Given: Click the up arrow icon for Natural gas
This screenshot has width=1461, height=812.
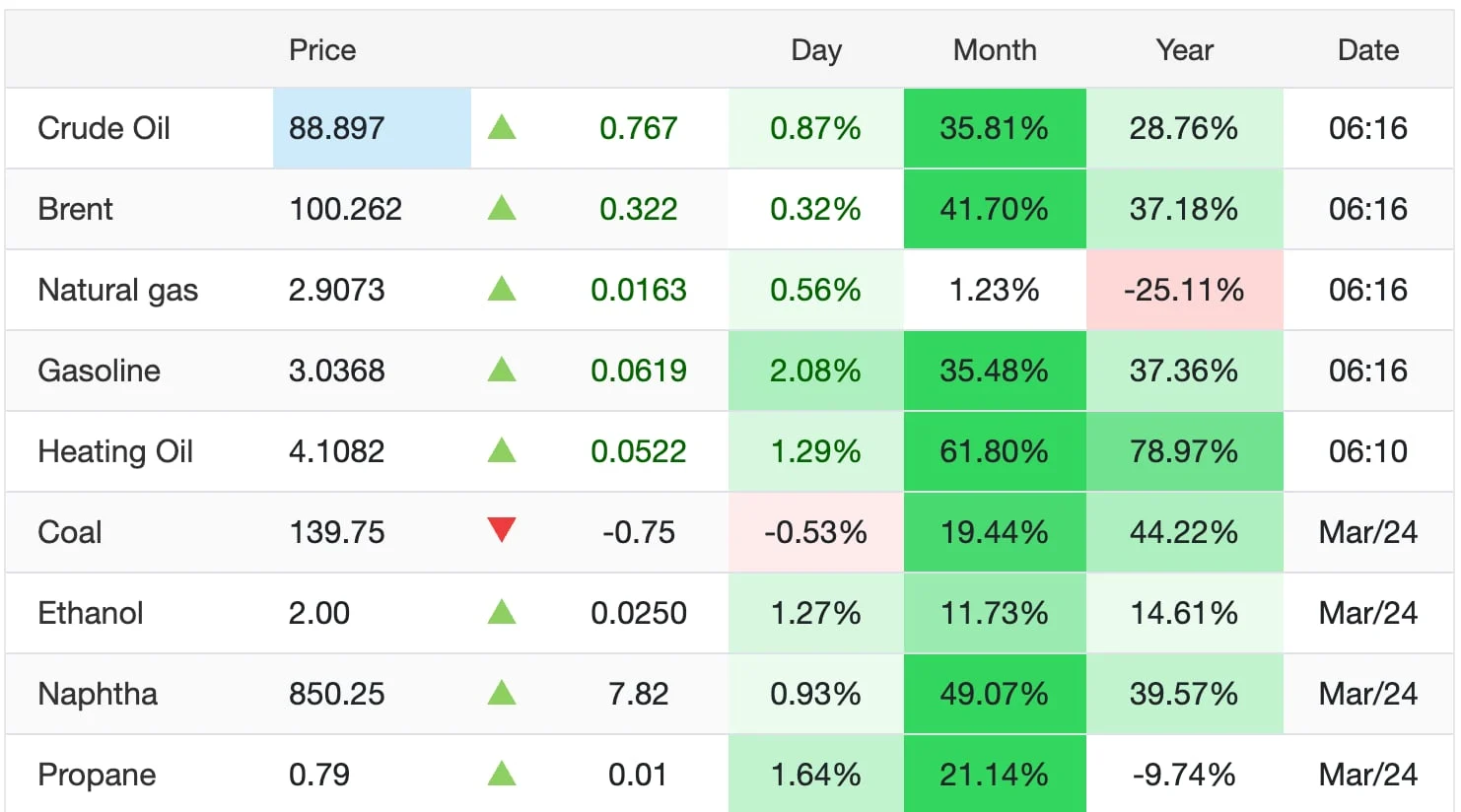Looking at the screenshot, I should 502,289.
